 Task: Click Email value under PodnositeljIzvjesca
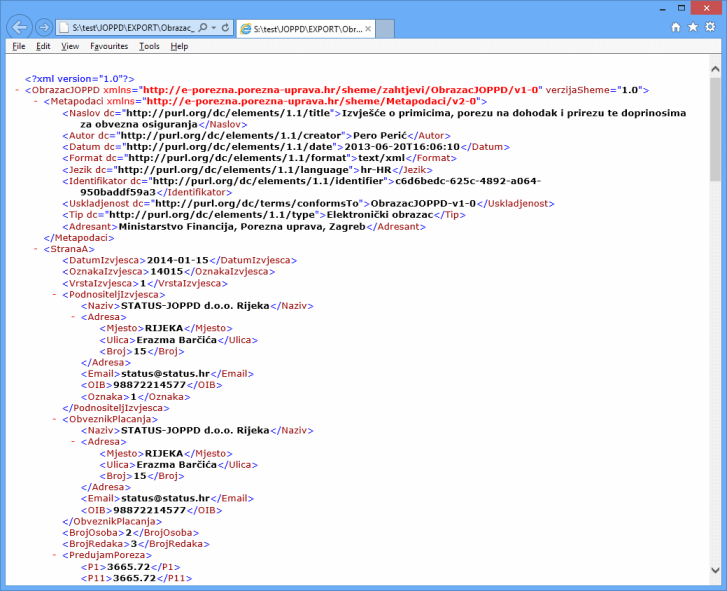tap(166, 374)
